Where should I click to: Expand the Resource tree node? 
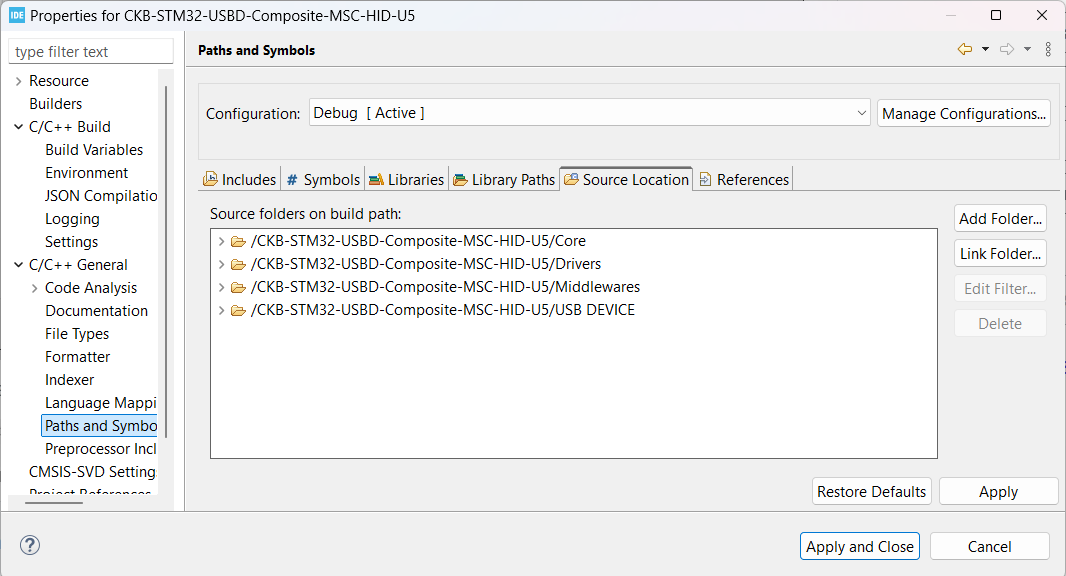[19, 81]
